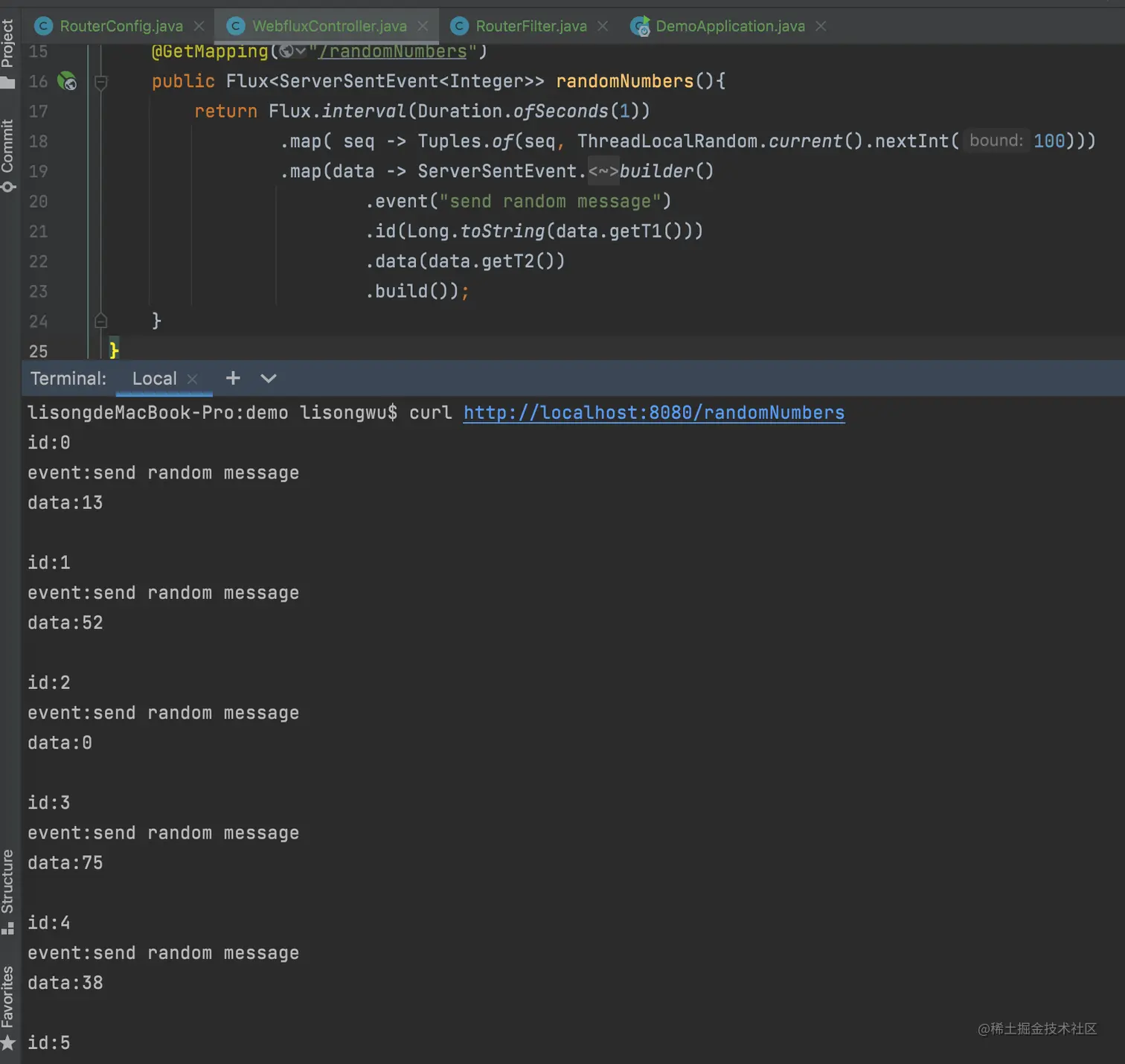Click the terminal output line data:75

(65, 863)
